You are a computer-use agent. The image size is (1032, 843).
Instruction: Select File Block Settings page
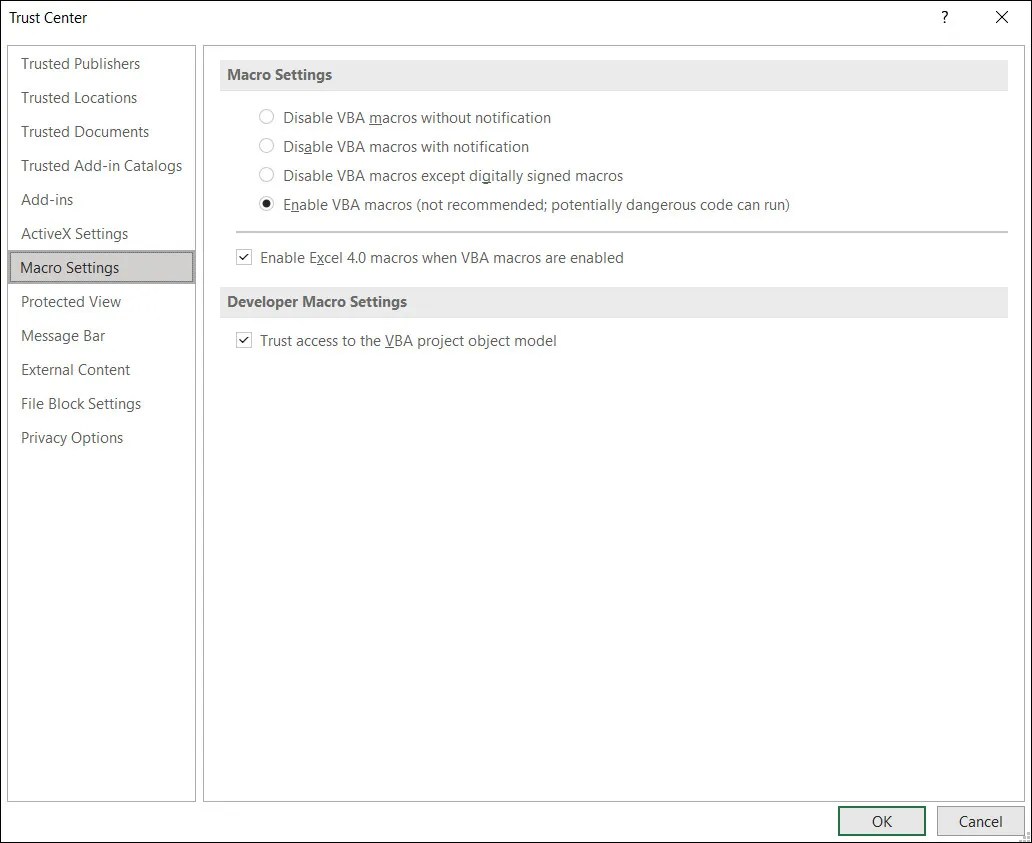pyautogui.click(x=80, y=403)
